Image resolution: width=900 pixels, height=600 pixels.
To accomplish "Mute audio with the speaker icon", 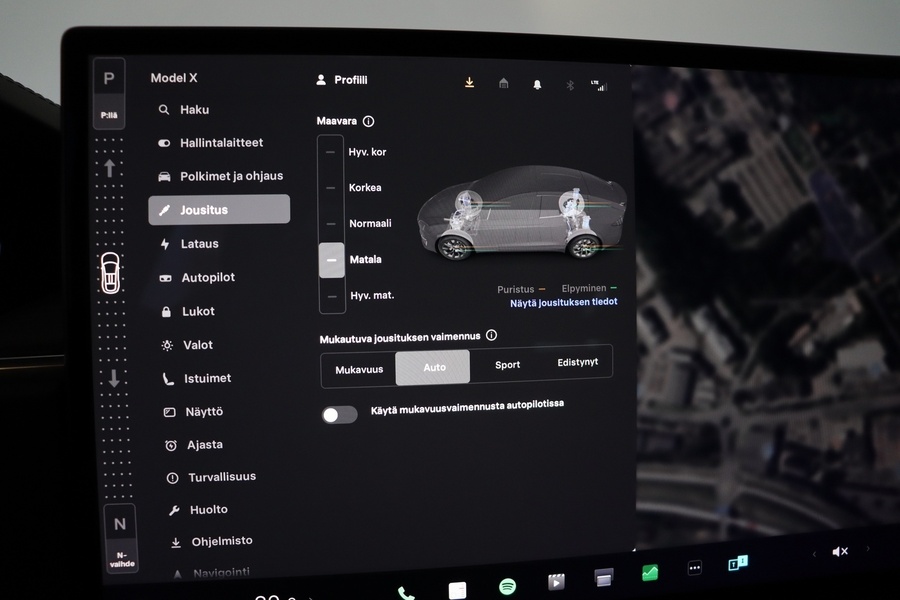I will pos(840,551).
